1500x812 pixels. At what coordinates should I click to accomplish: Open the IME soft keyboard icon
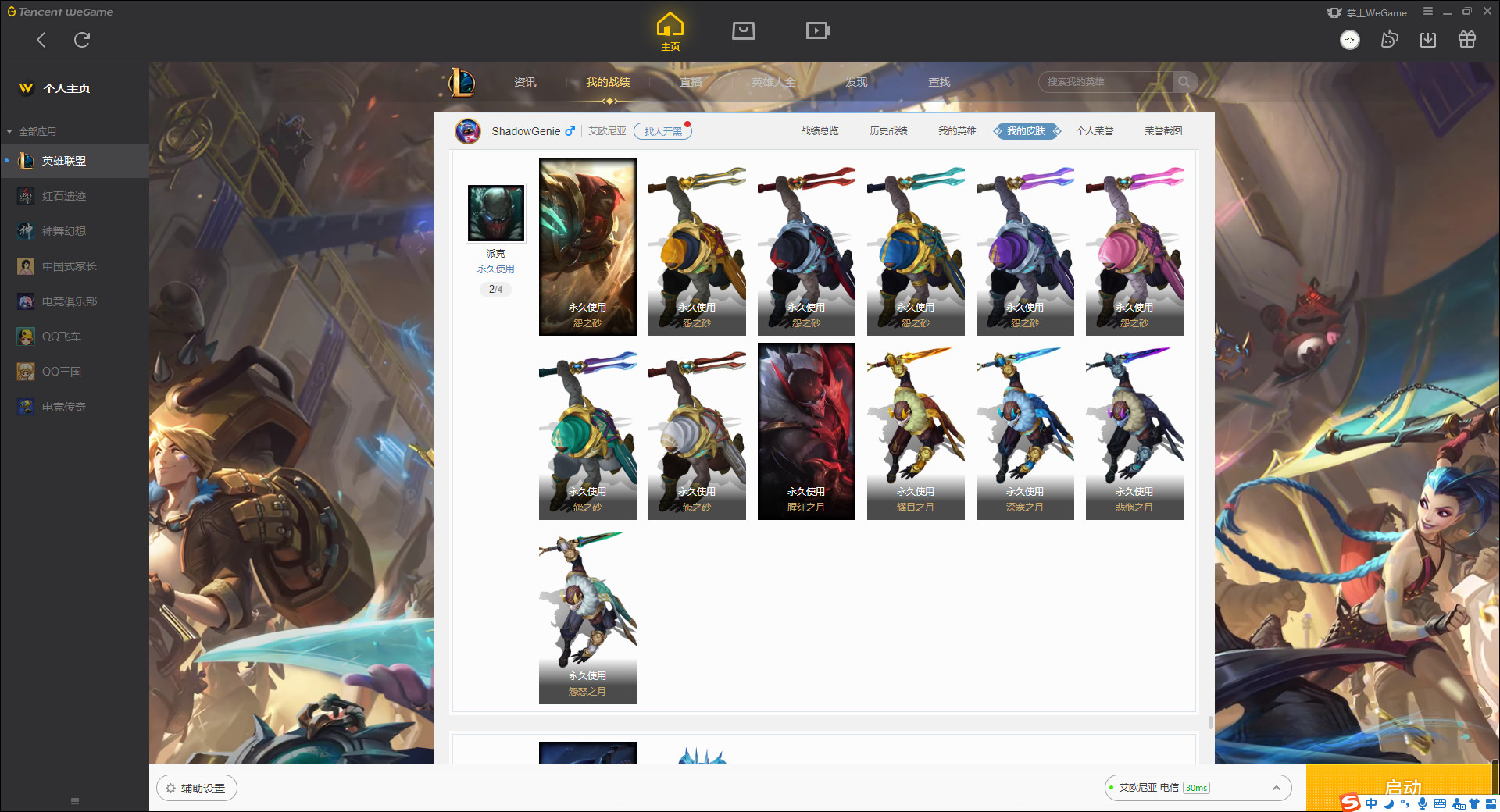coord(1440,803)
